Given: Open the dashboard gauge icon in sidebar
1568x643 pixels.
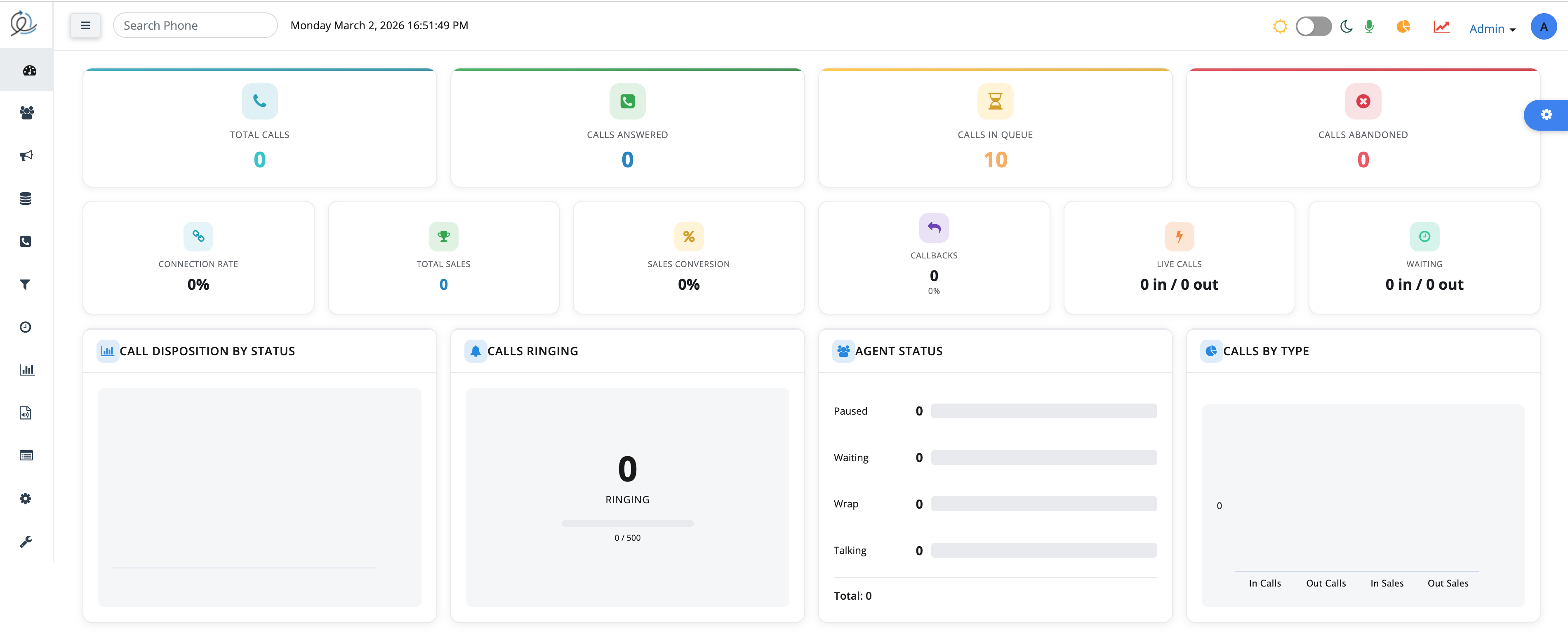Looking at the screenshot, I should (29, 70).
